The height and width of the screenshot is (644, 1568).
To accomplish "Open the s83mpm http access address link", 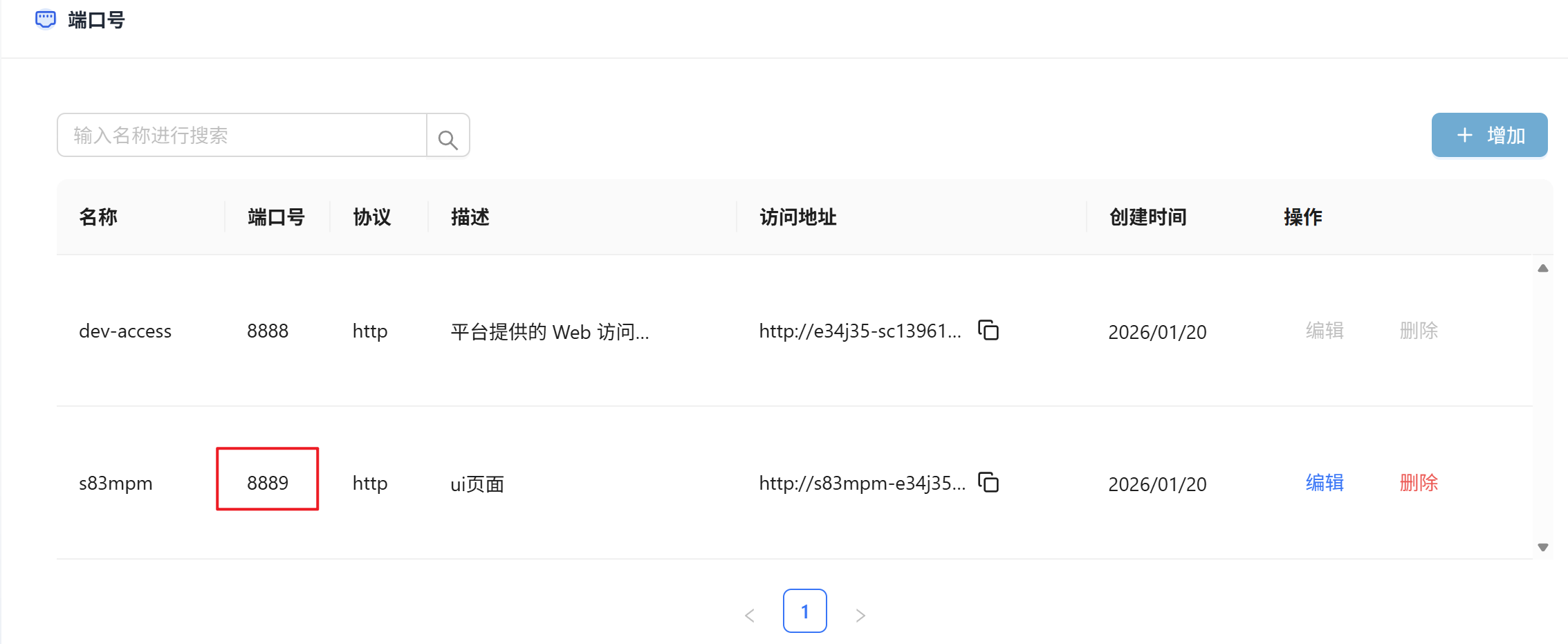I will tap(862, 484).
